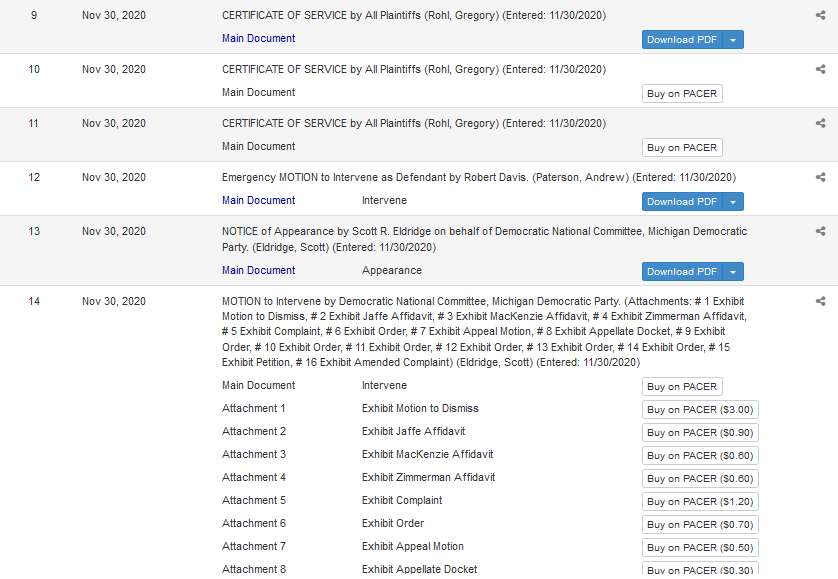Click the Emergency MOTION to Intervene description
838x579 pixels.
(x=479, y=177)
